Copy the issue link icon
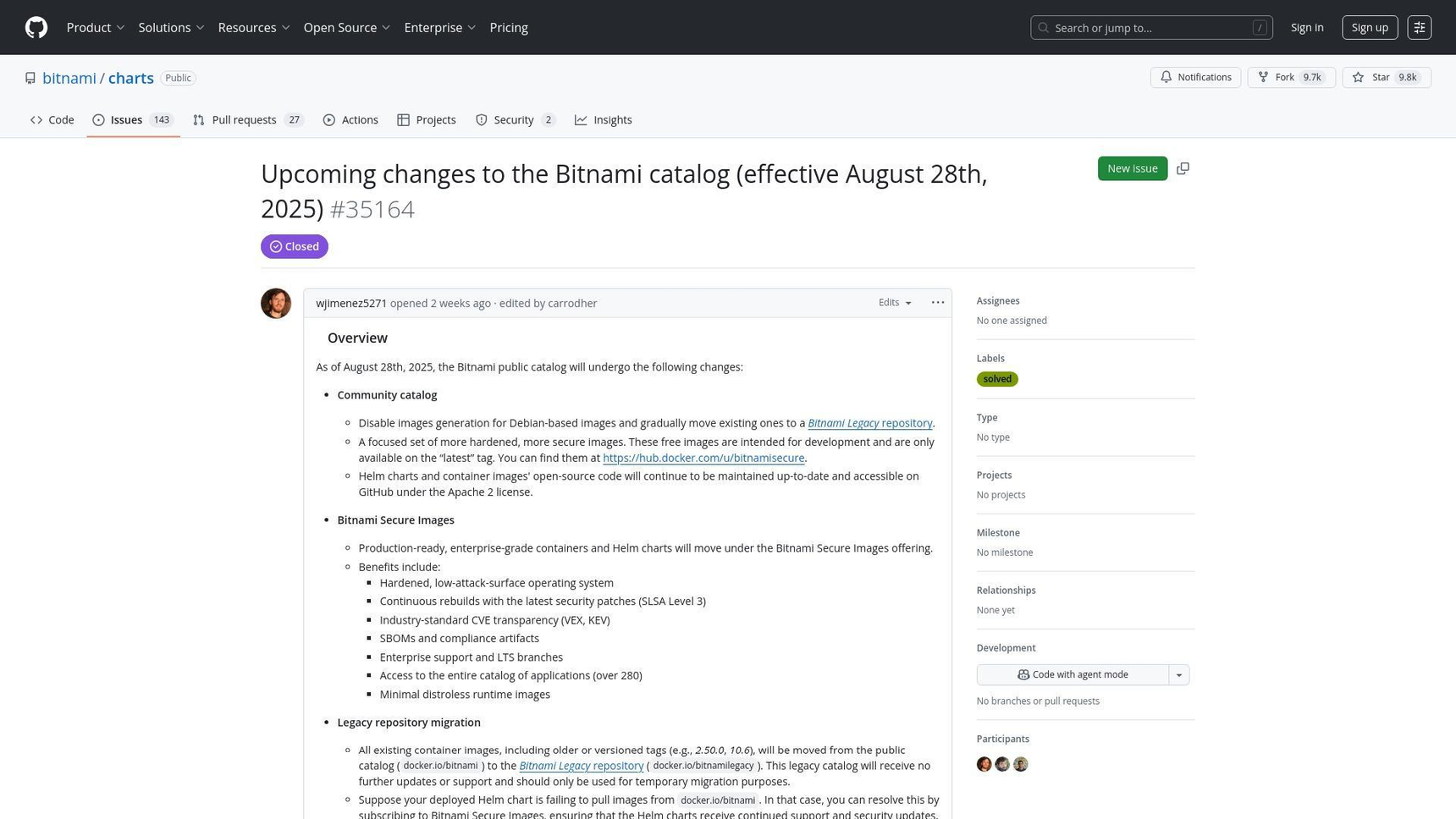Image resolution: width=1456 pixels, height=819 pixels. [x=1183, y=168]
